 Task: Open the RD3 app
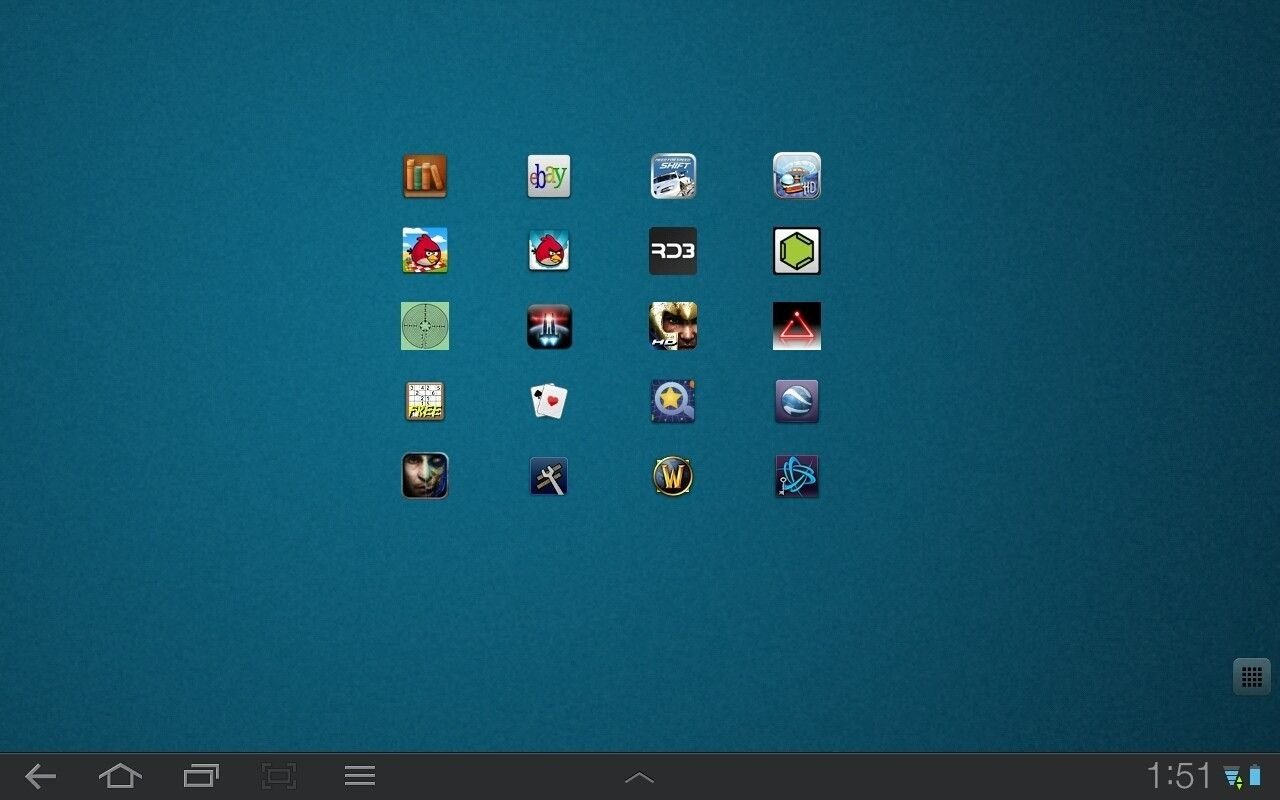(x=673, y=250)
